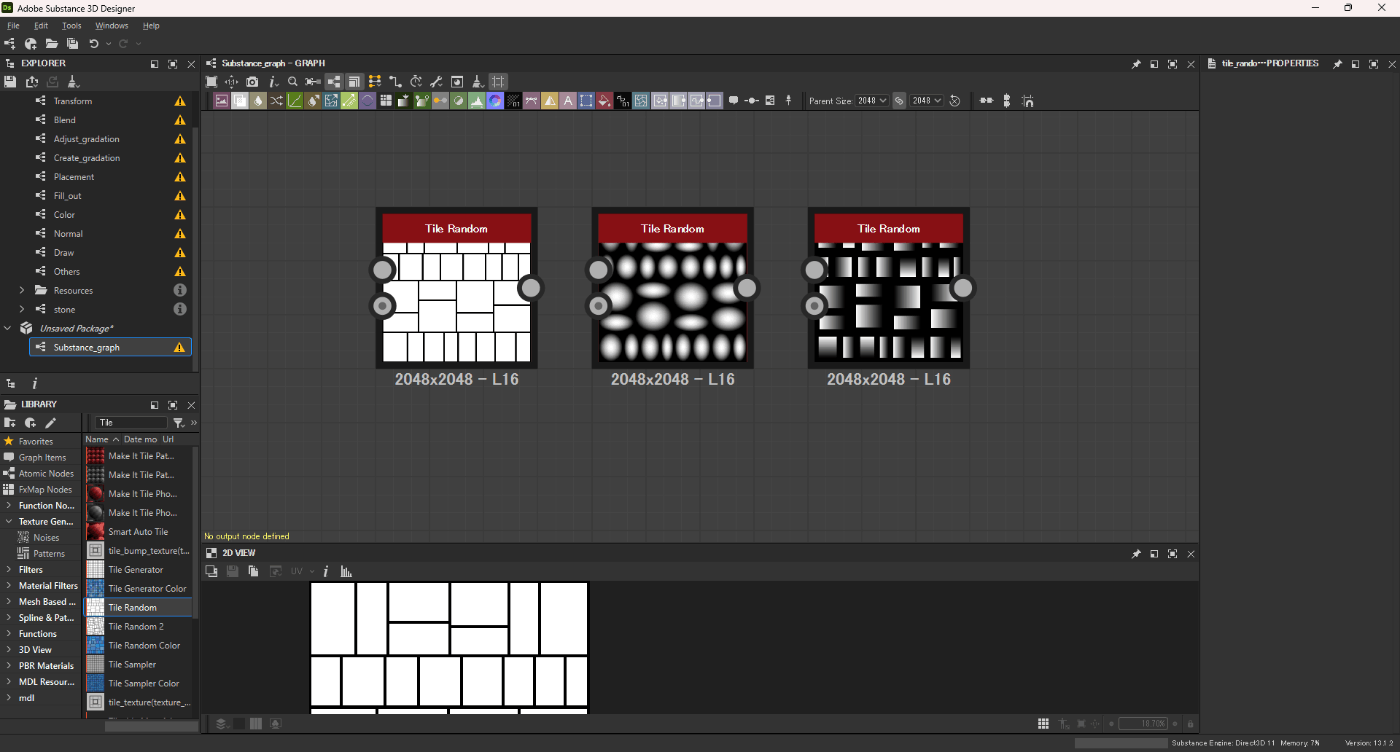The width and height of the screenshot is (1400, 752).
Task: Select Substance_graph in Explorer
Action: (110, 347)
